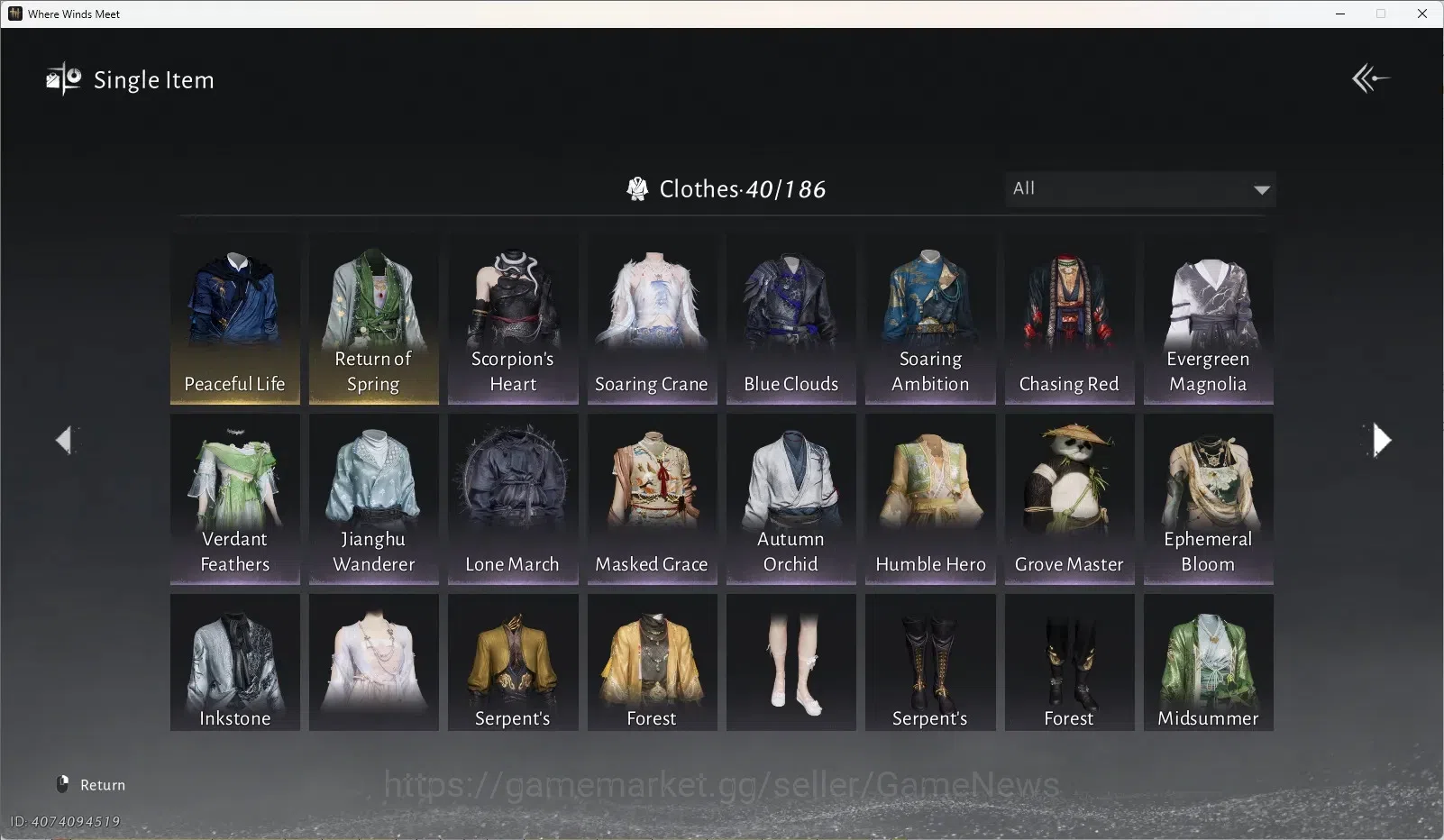Select the Peaceful Life outfit
The height and width of the screenshot is (840, 1444).
tap(234, 318)
